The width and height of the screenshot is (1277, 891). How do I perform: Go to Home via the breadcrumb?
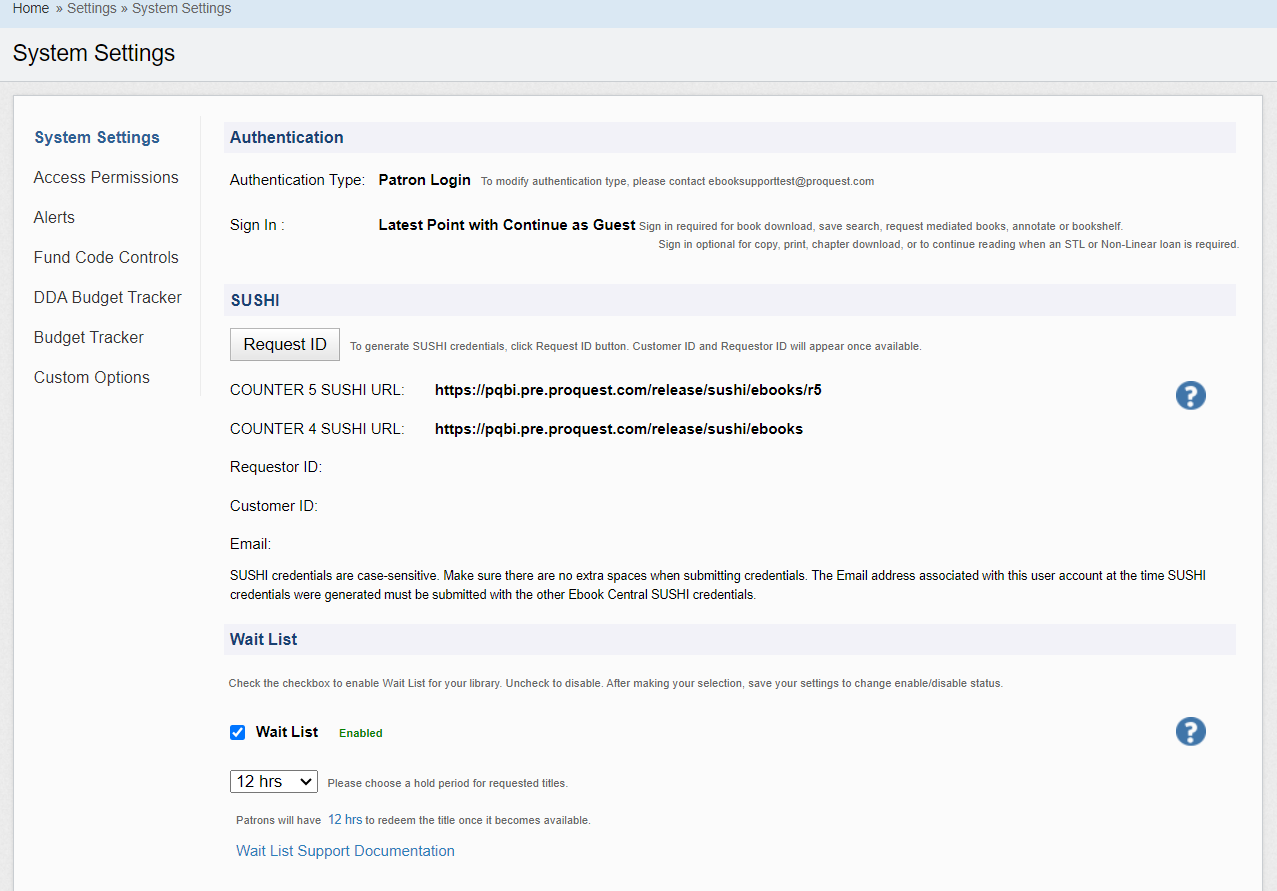[30, 8]
